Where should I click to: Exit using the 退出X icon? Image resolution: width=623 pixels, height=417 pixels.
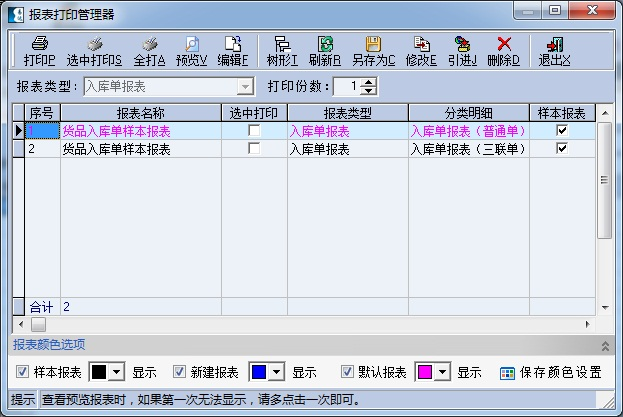[554, 50]
